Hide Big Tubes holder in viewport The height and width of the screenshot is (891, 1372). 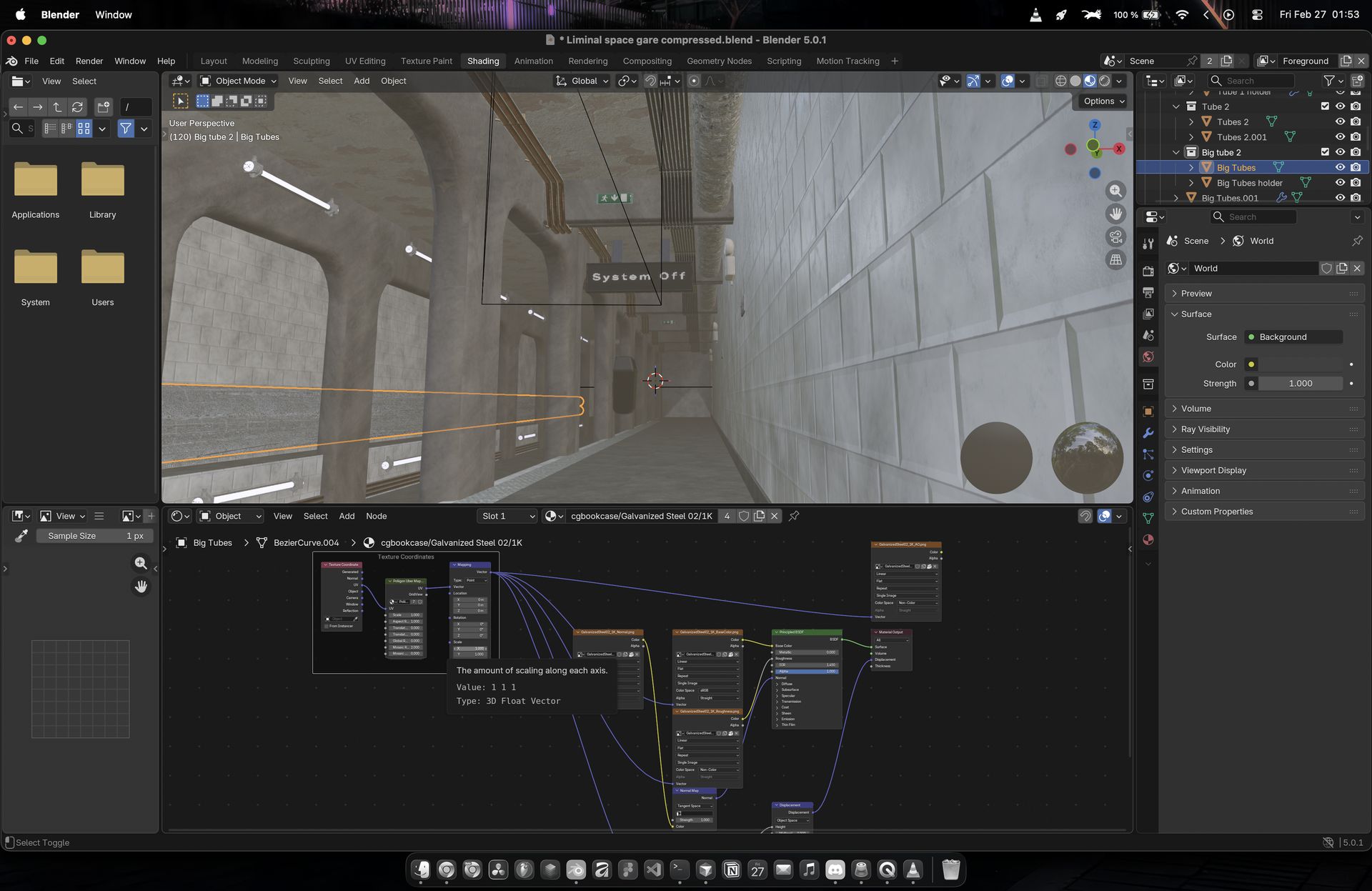(1340, 183)
